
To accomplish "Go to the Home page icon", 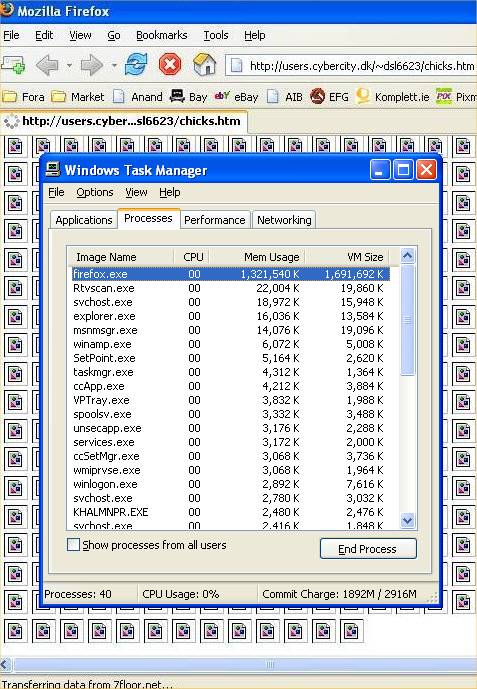I will 205,65.
